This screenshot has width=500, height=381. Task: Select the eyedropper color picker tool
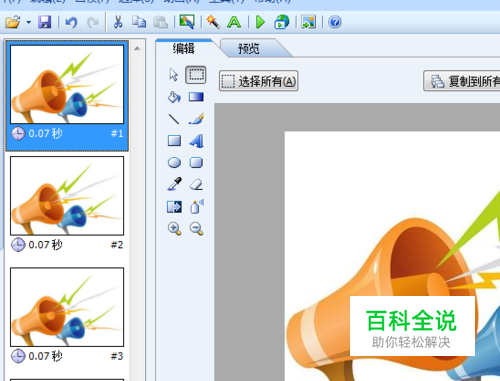click(174, 184)
